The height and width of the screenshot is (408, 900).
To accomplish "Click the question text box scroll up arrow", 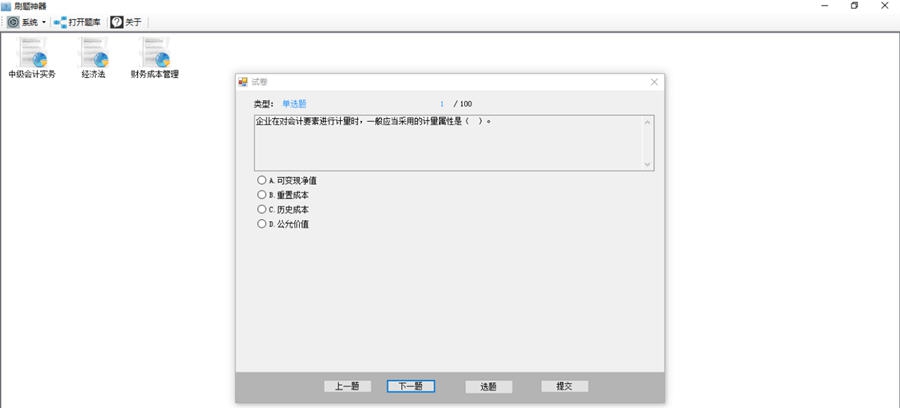I will click(x=648, y=122).
